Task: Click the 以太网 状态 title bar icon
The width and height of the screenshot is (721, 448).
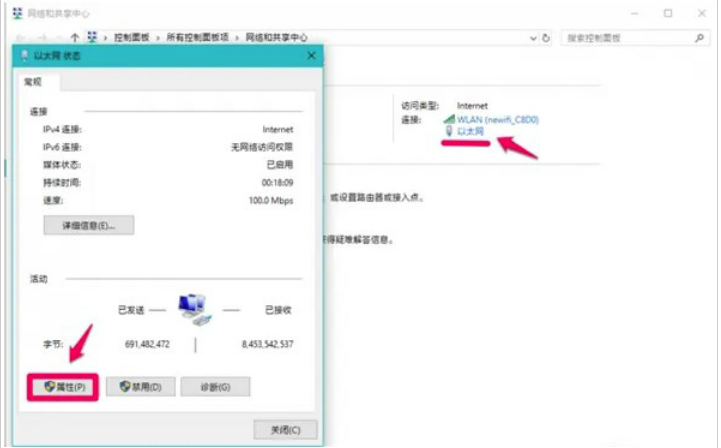Action: pyautogui.click(x=25, y=56)
